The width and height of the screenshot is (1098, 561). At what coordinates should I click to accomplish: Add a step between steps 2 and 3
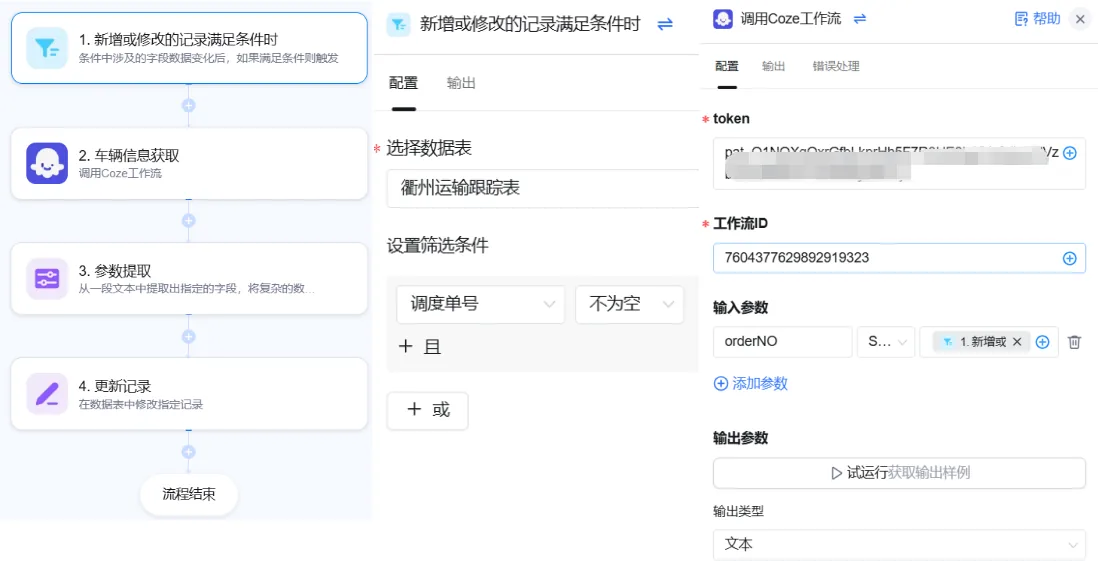188,221
